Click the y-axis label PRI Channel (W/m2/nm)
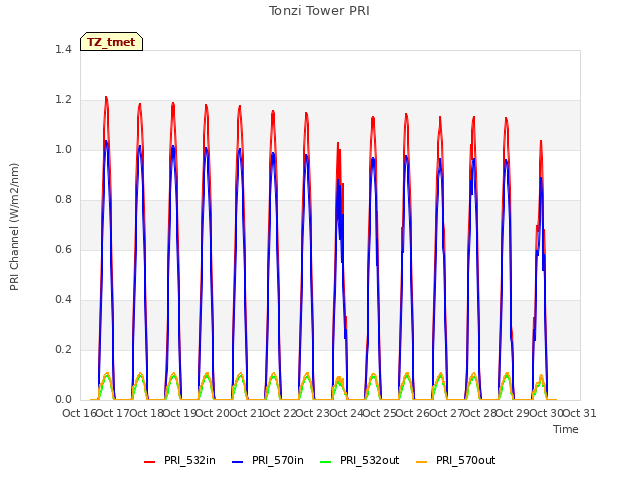640x480 pixels. click(14, 227)
